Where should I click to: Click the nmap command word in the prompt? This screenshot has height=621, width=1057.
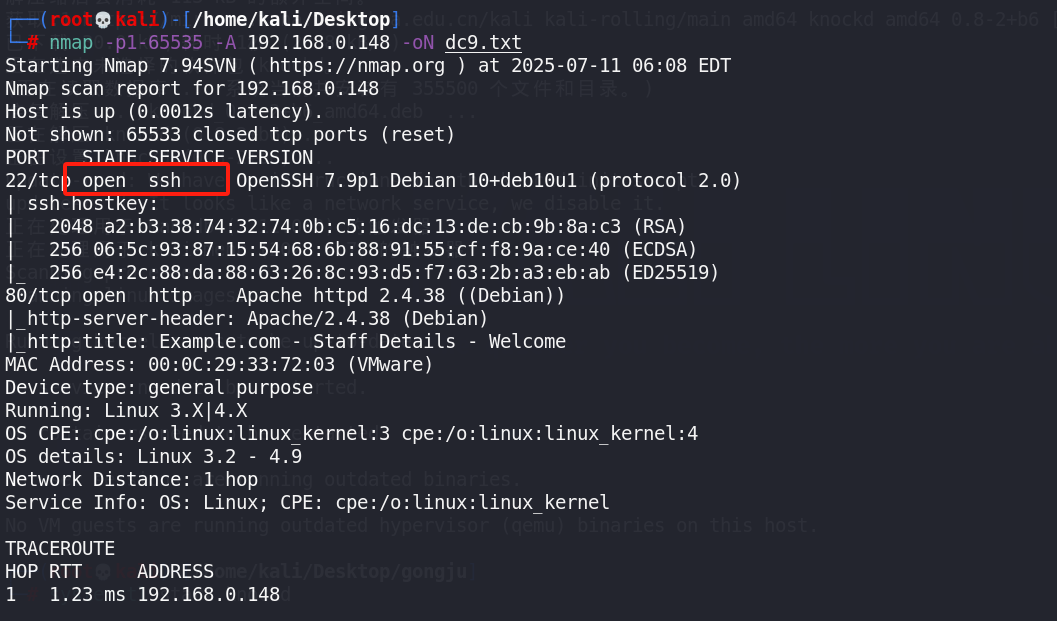coord(71,42)
